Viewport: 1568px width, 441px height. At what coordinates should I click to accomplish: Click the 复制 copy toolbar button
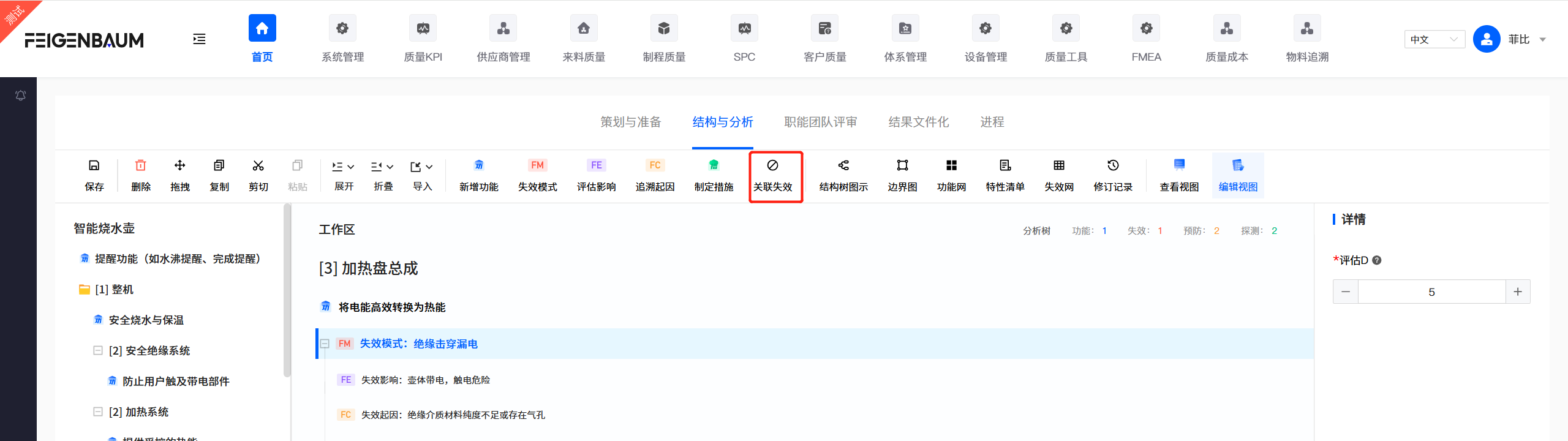point(219,175)
